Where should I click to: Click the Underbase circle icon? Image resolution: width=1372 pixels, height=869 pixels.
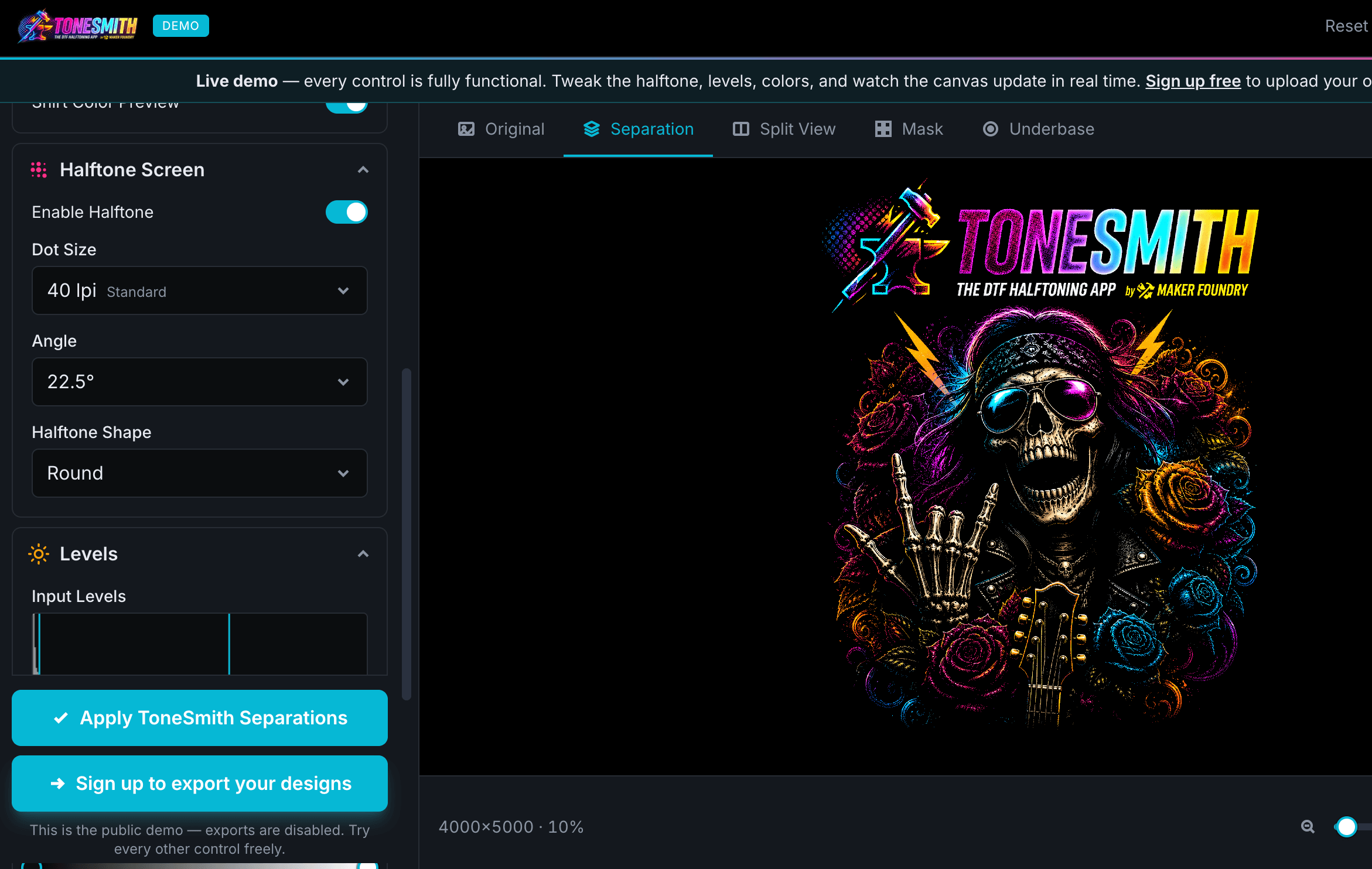[x=991, y=129]
